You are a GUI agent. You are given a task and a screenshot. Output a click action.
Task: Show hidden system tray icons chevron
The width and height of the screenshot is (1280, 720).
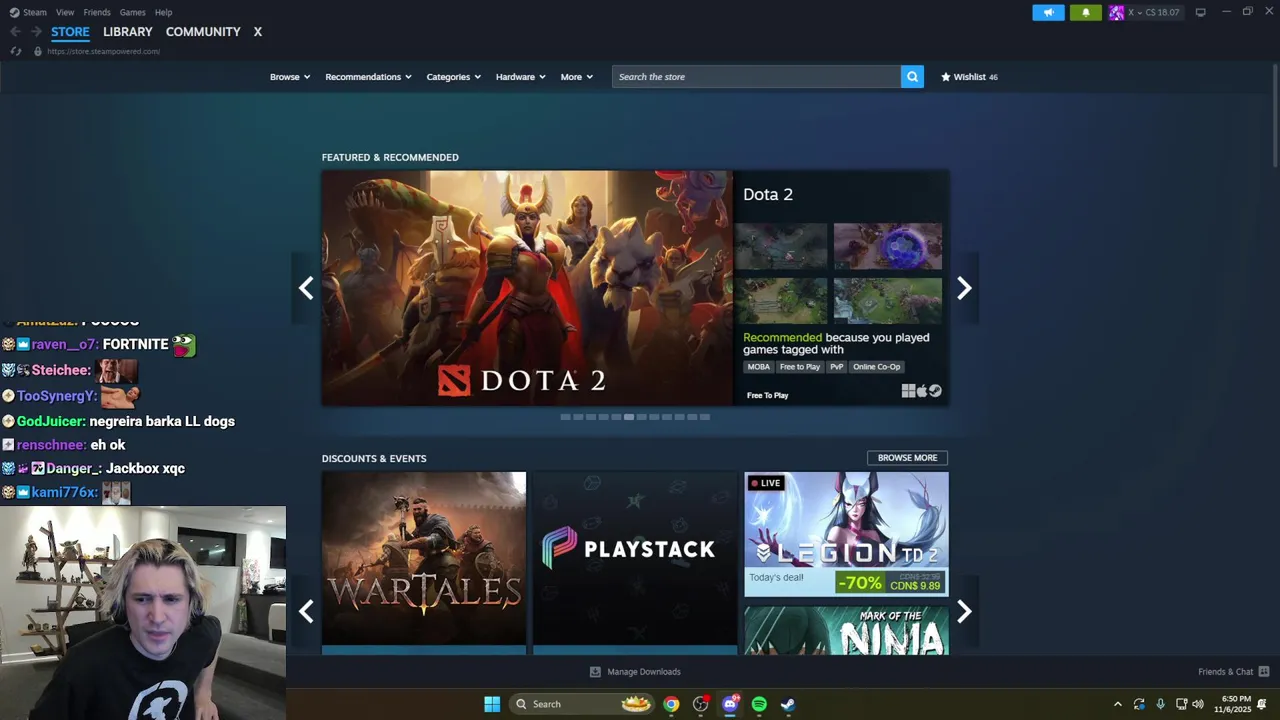pyautogui.click(x=1117, y=704)
